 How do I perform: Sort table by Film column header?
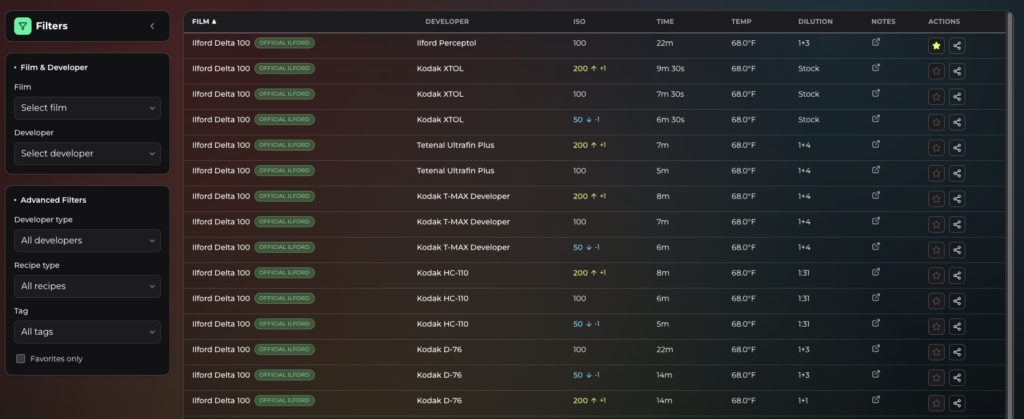[204, 21]
